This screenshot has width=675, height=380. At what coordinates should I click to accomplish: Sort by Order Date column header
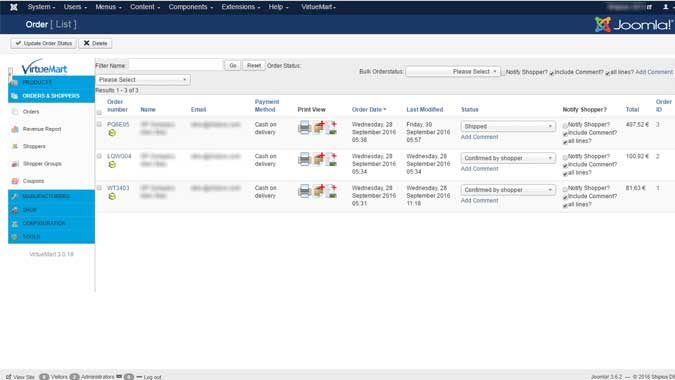pos(368,110)
